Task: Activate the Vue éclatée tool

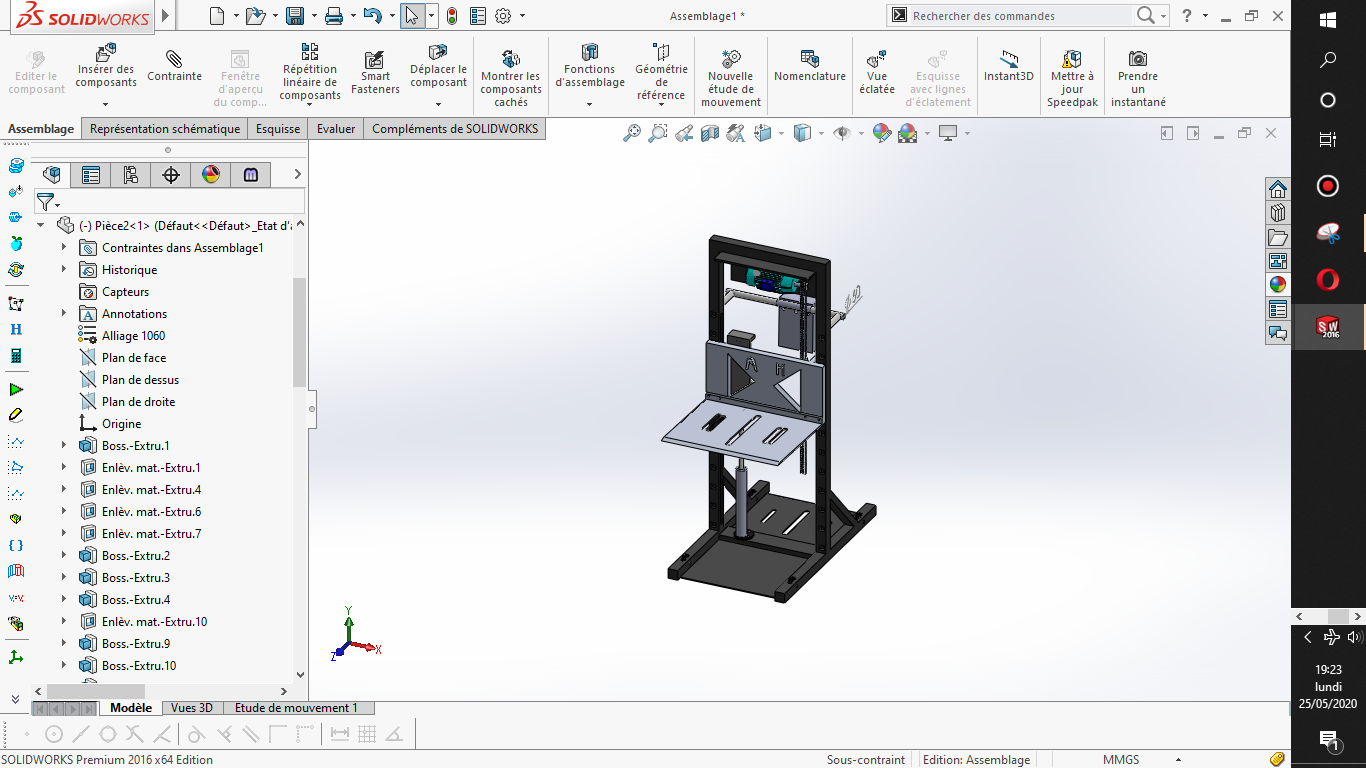Action: (876, 58)
